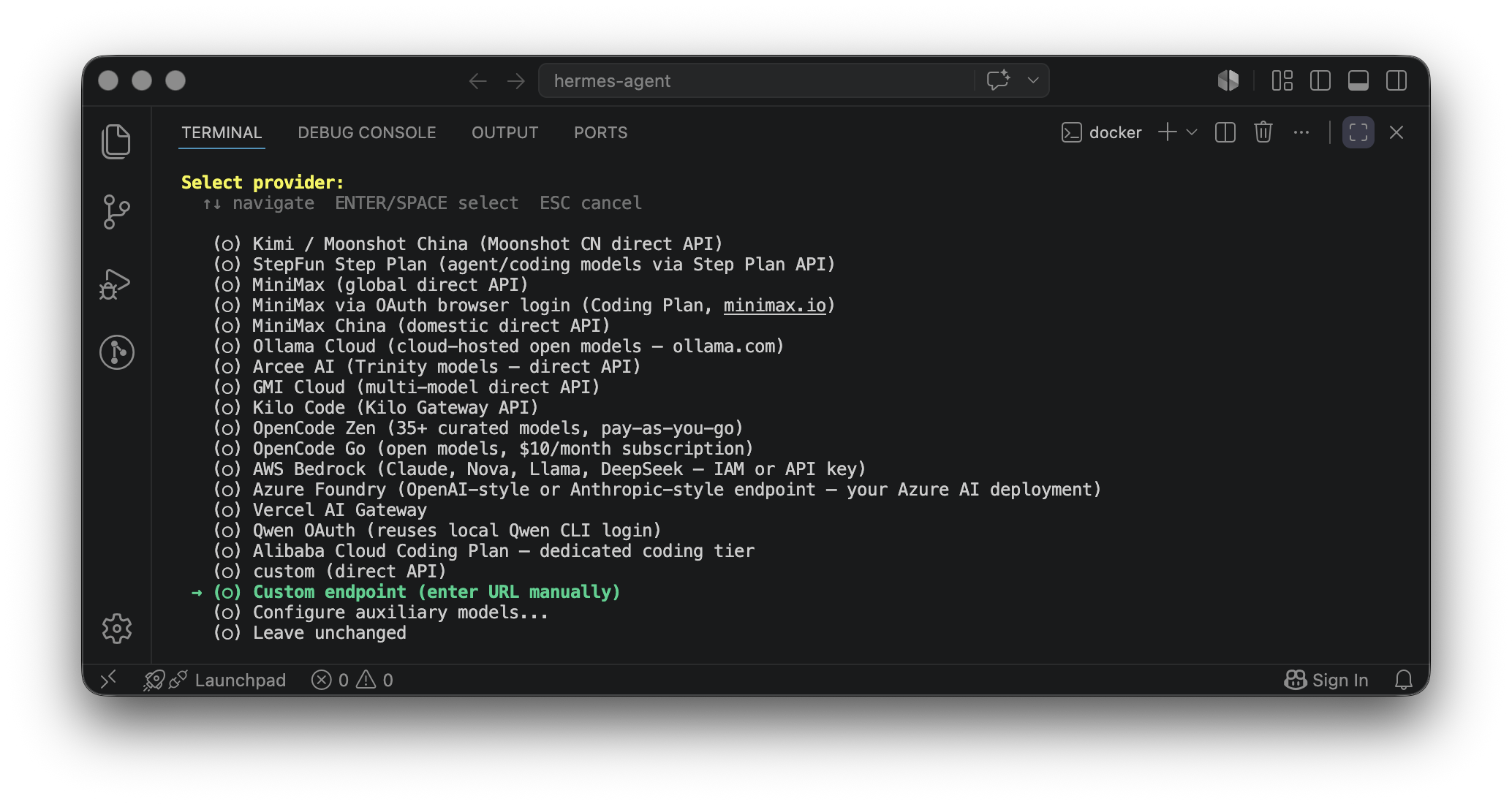Select the lowercase custom (direct API) option
The height and width of the screenshot is (804, 1512).
330,572
